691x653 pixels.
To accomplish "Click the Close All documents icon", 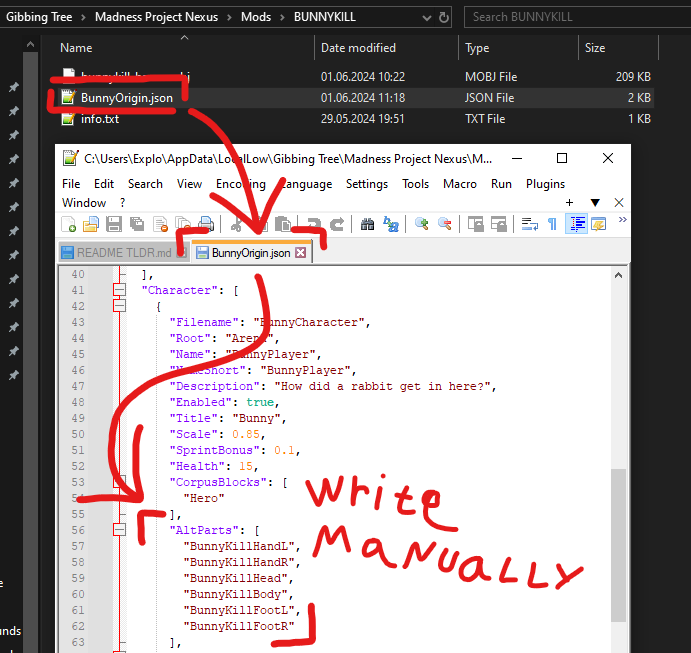I will (183, 224).
